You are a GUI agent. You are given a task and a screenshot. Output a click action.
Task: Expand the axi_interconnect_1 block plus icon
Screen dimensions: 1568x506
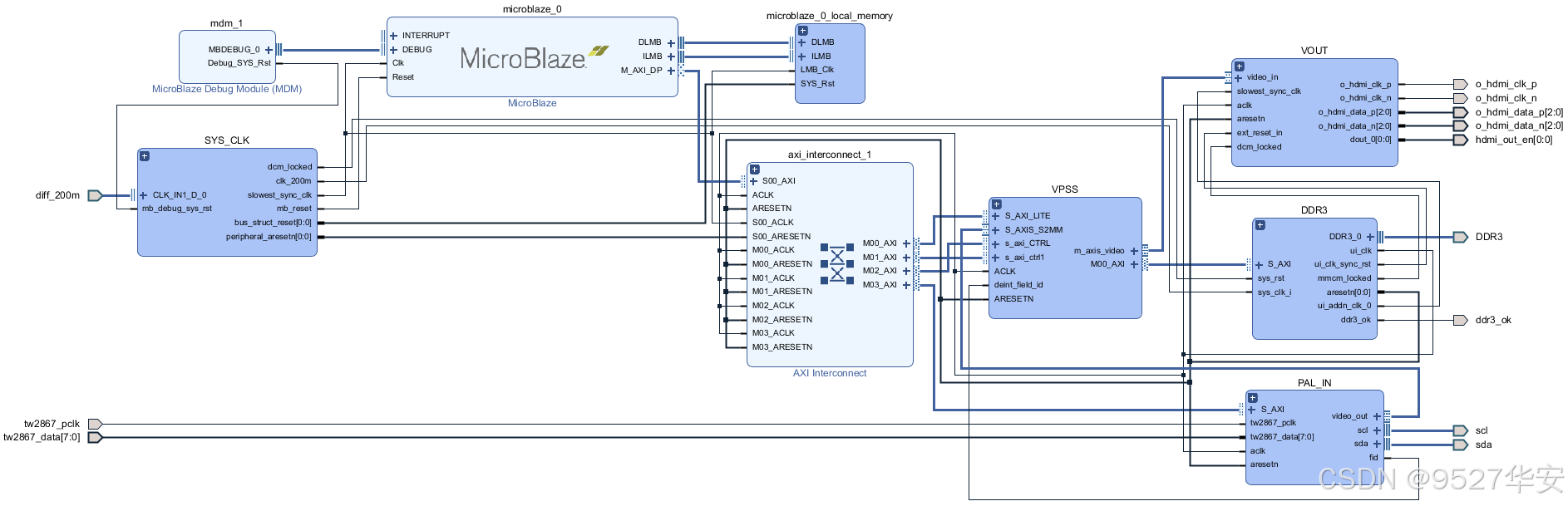(x=755, y=169)
